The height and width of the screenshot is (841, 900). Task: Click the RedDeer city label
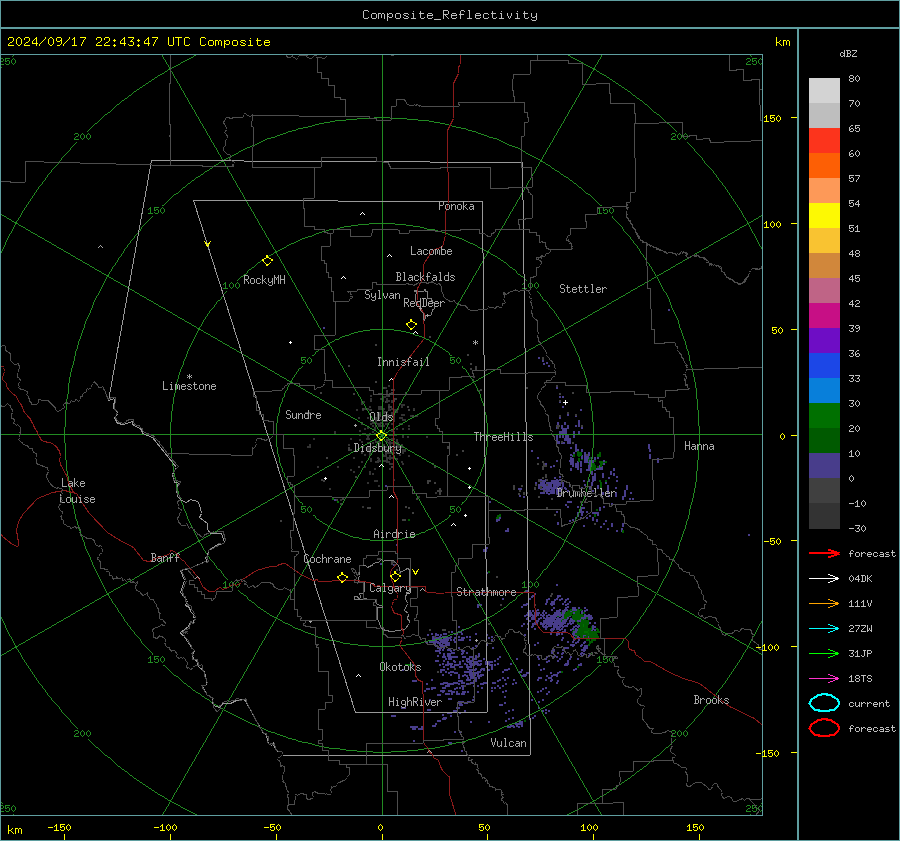click(424, 303)
